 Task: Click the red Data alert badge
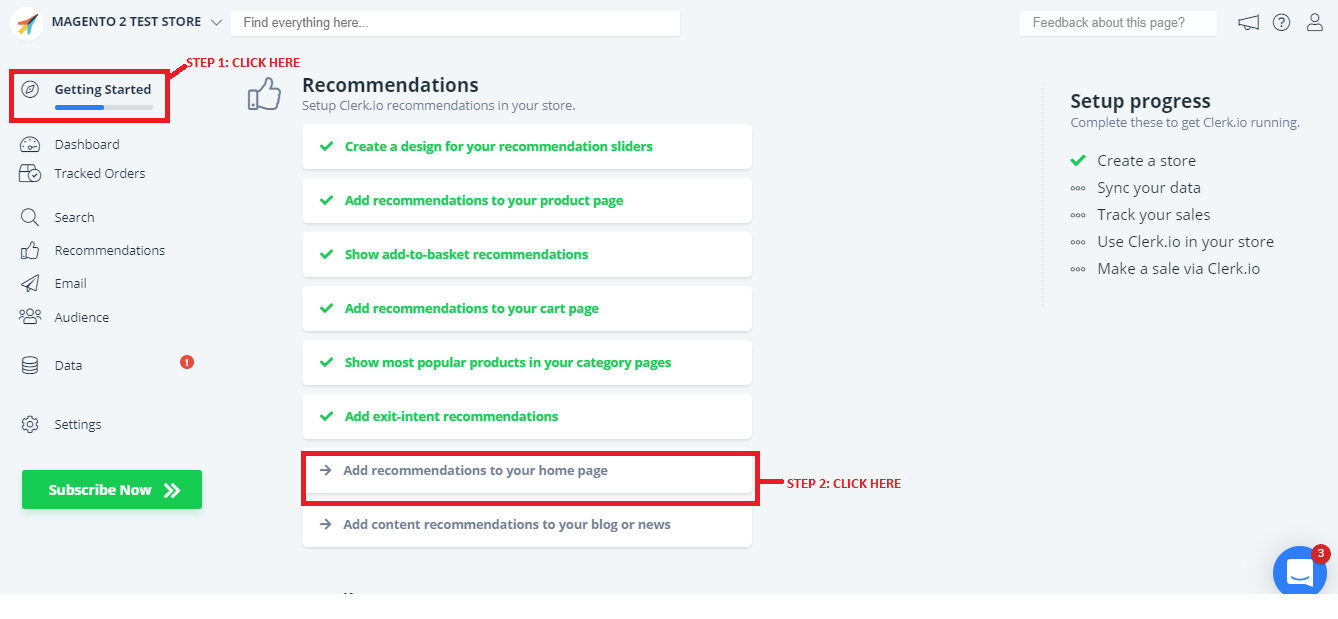pos(187,362)
